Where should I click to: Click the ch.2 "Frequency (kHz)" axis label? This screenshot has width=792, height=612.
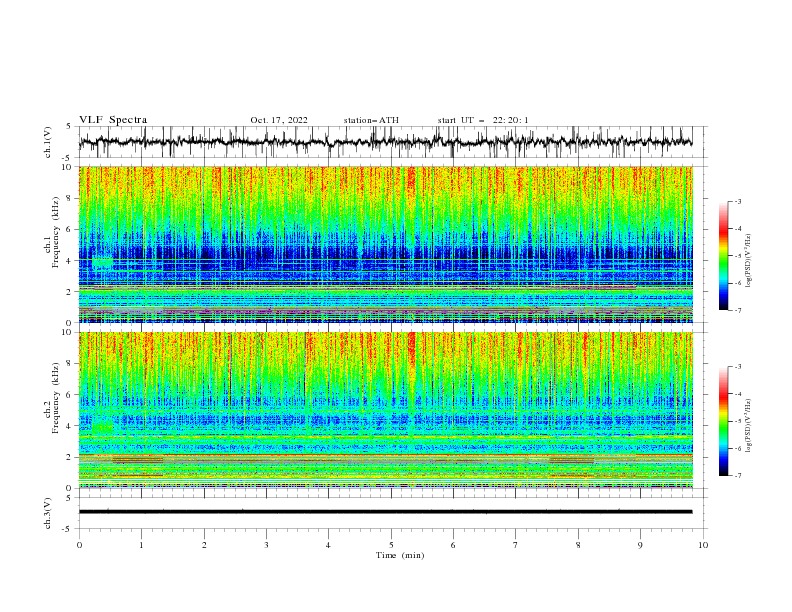coord(56,398)
